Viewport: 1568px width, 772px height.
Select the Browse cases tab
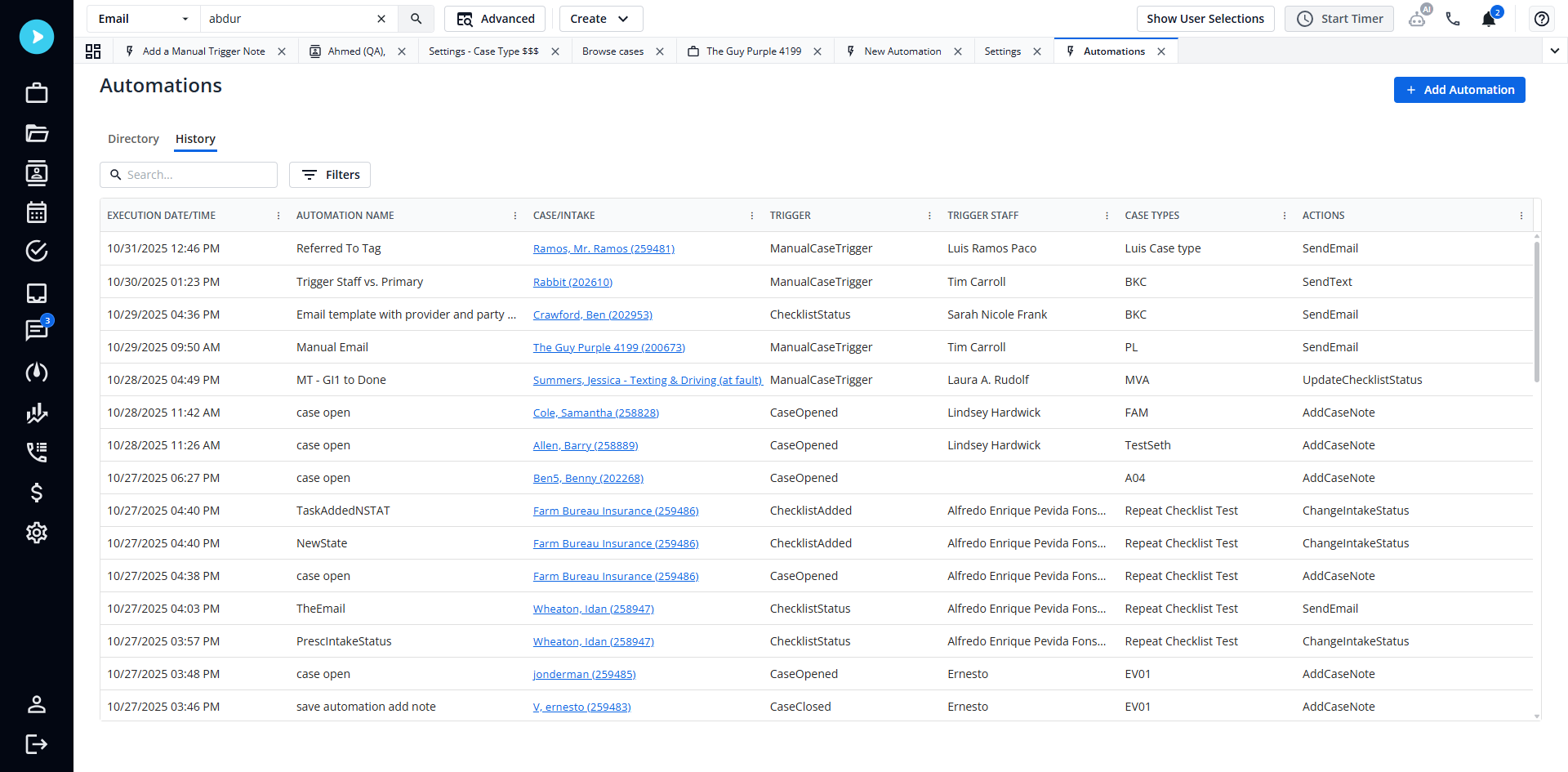[x=612, y=51]
